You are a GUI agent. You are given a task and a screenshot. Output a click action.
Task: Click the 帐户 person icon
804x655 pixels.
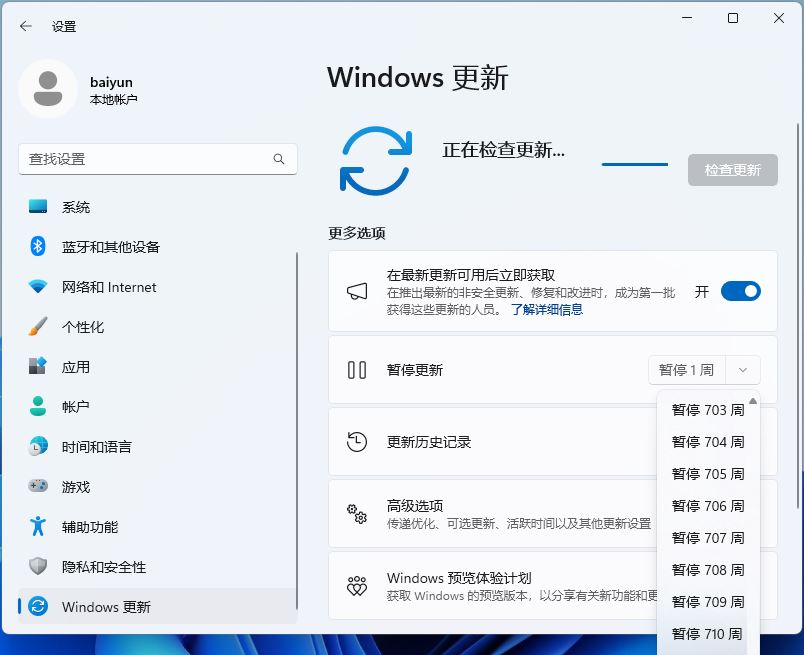point(38,406)
